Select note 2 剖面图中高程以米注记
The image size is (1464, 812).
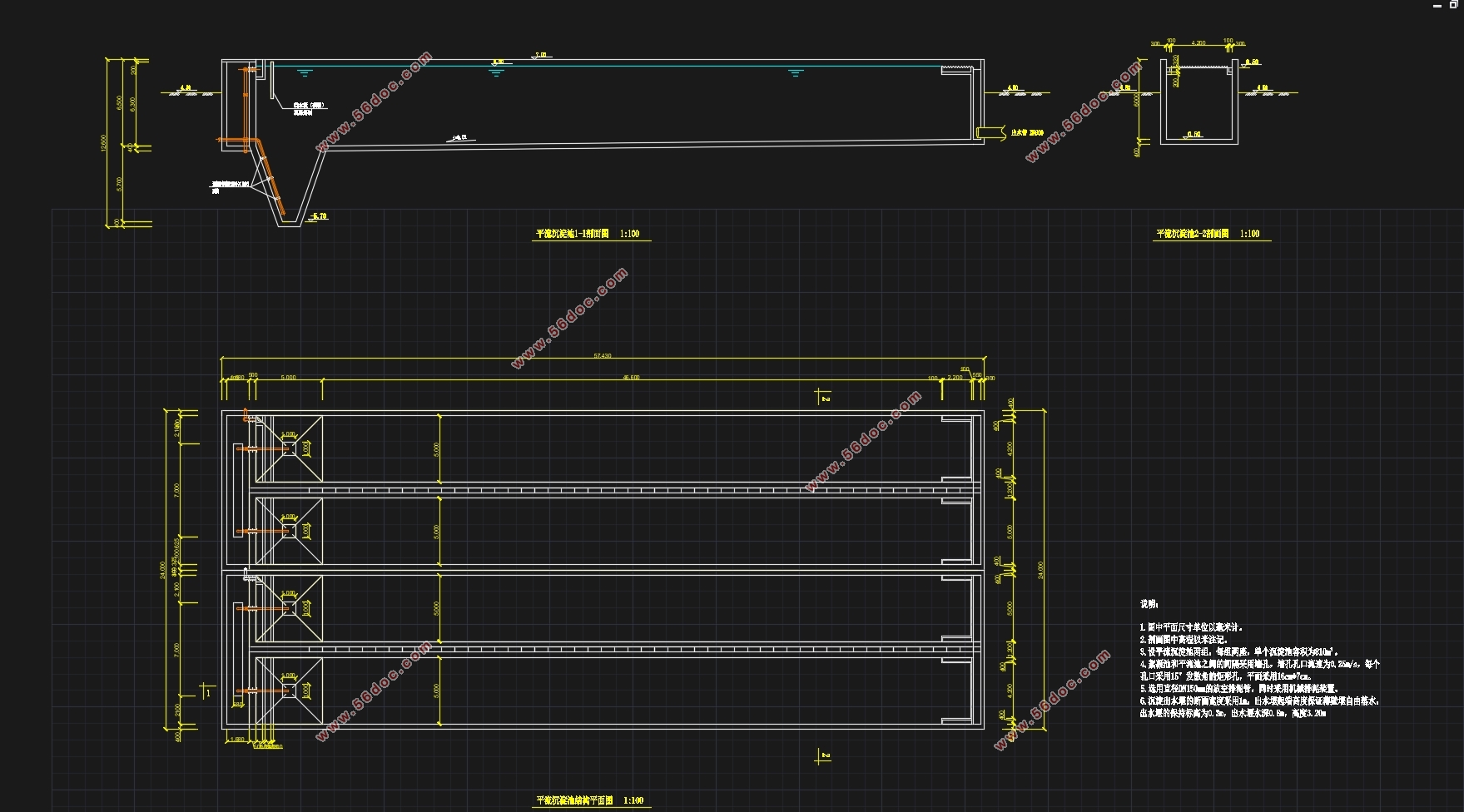pos(1184,640)
